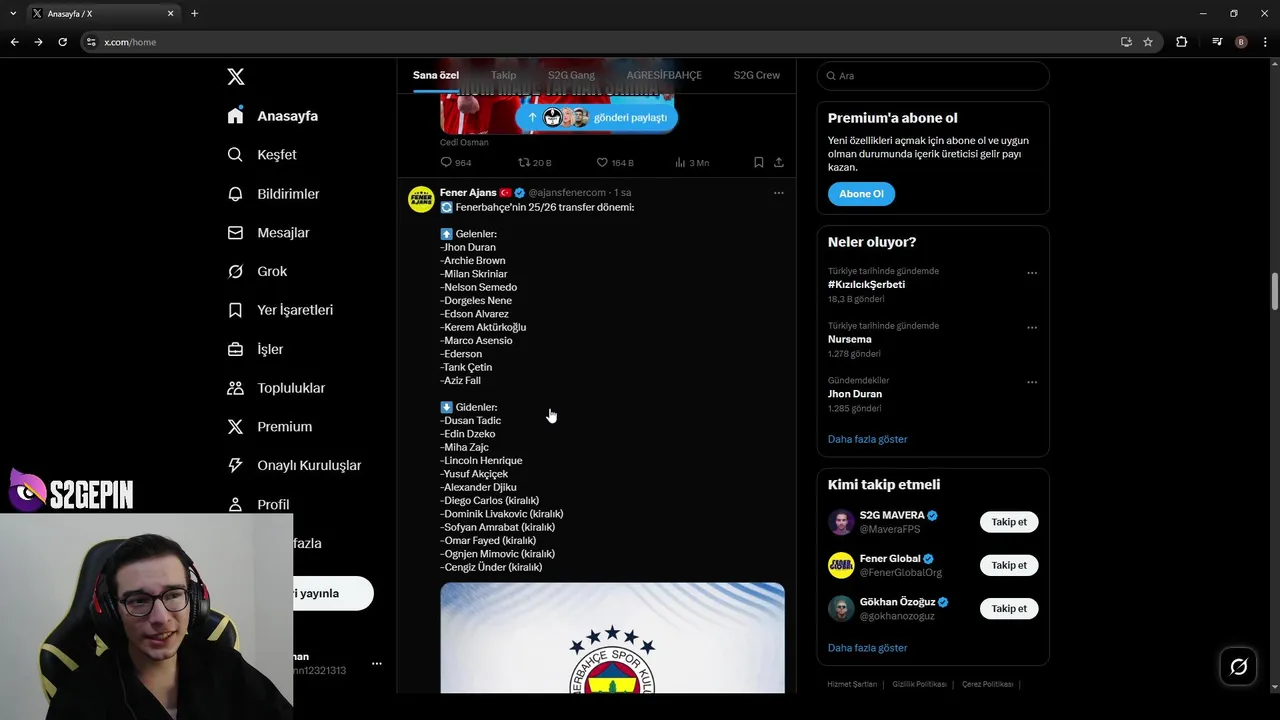This screenshot has height=720, width=1280.
Task: Open more options for Jhon Duran trend
Action: [1032, 382]
